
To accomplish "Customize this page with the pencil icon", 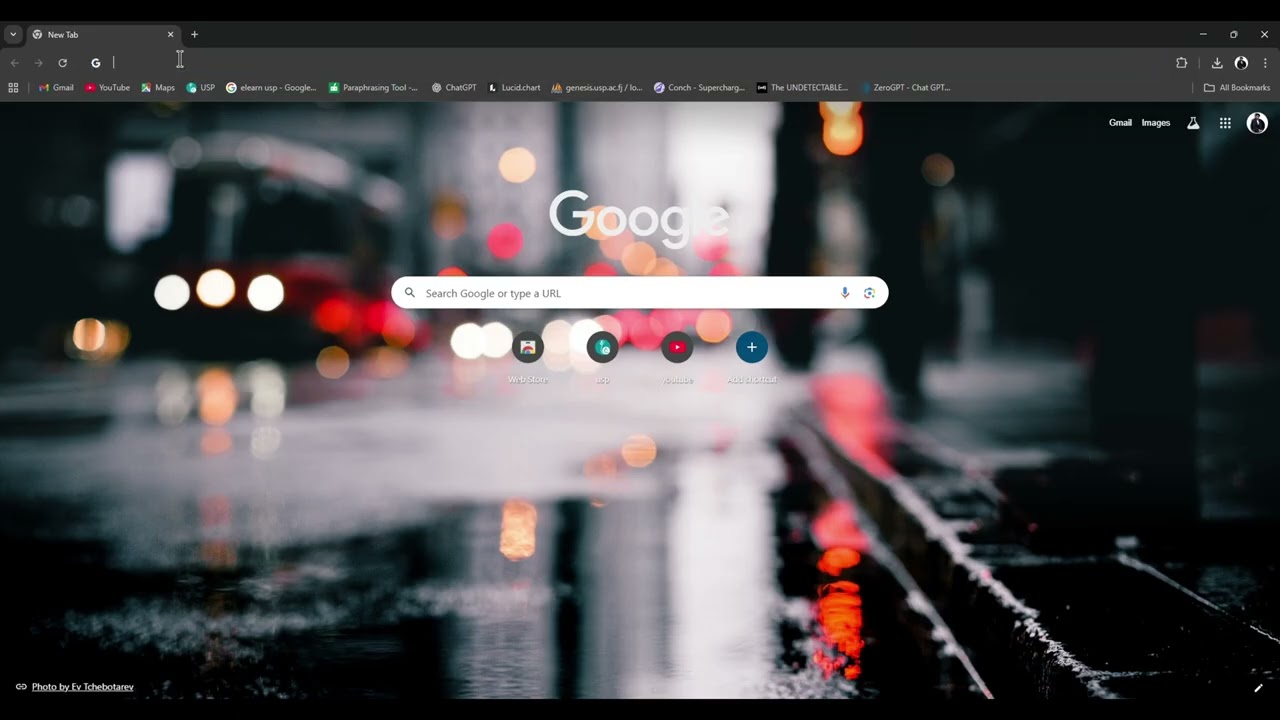I will [1258, 687].
